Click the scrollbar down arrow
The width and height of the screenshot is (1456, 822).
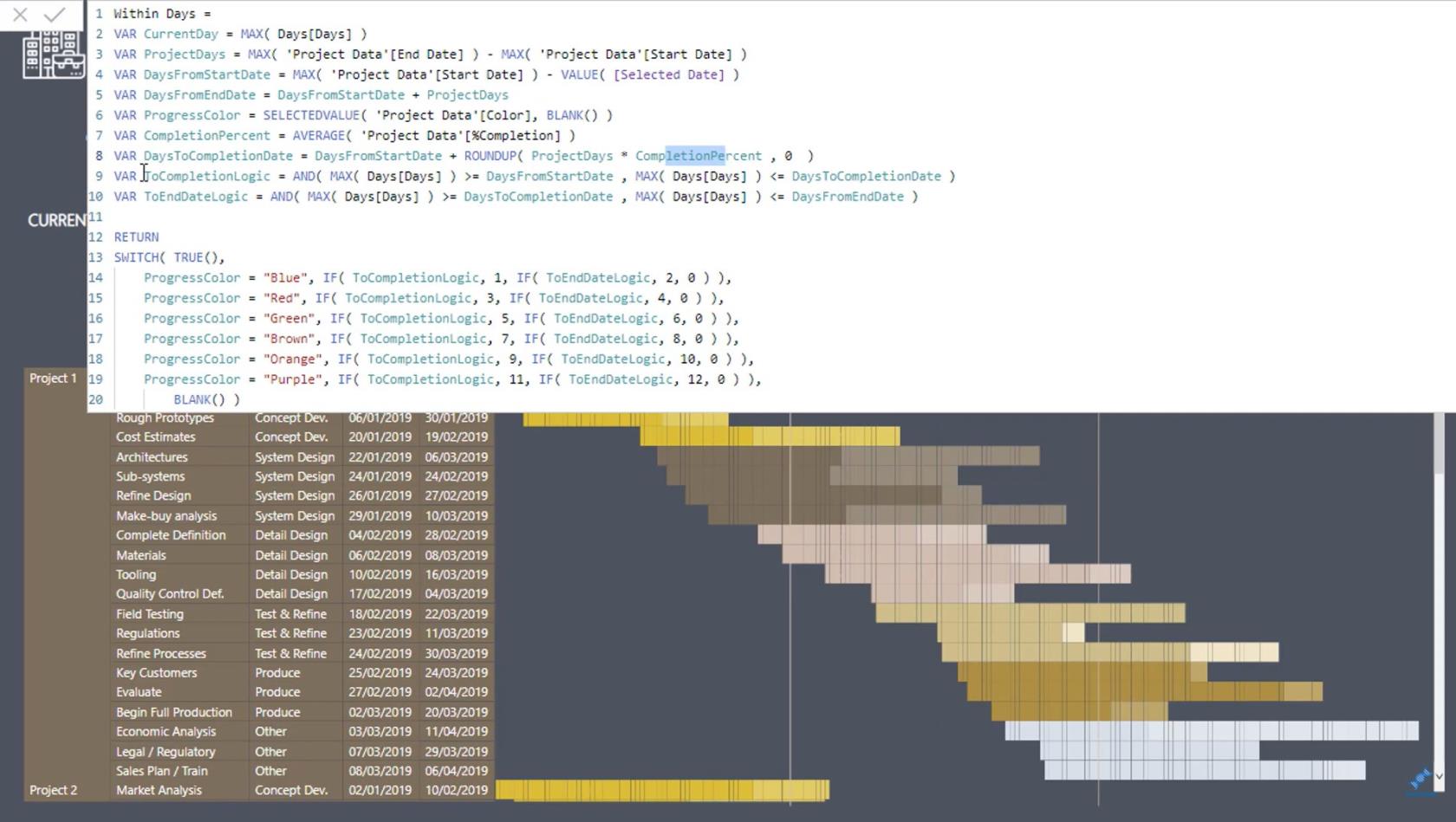[x=1440, y=777]
